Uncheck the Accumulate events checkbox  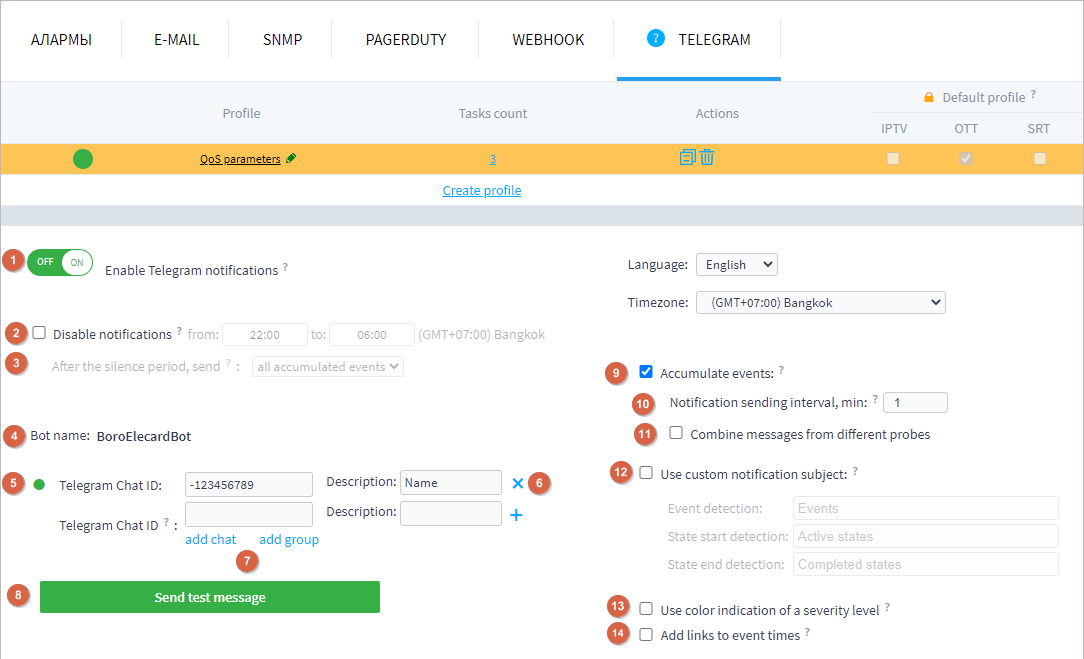click(x=646, y=372)
